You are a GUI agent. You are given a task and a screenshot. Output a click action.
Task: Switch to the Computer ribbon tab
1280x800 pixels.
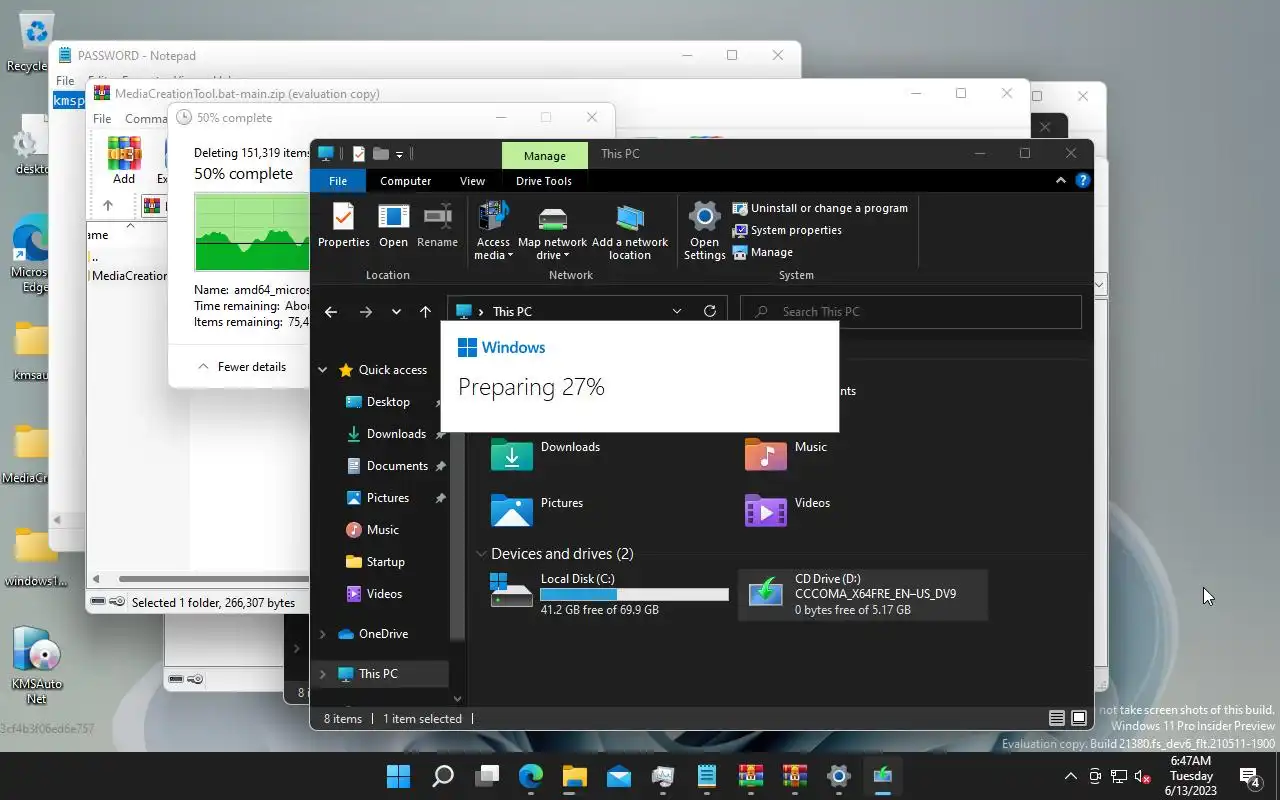click(x=405, y=181)
